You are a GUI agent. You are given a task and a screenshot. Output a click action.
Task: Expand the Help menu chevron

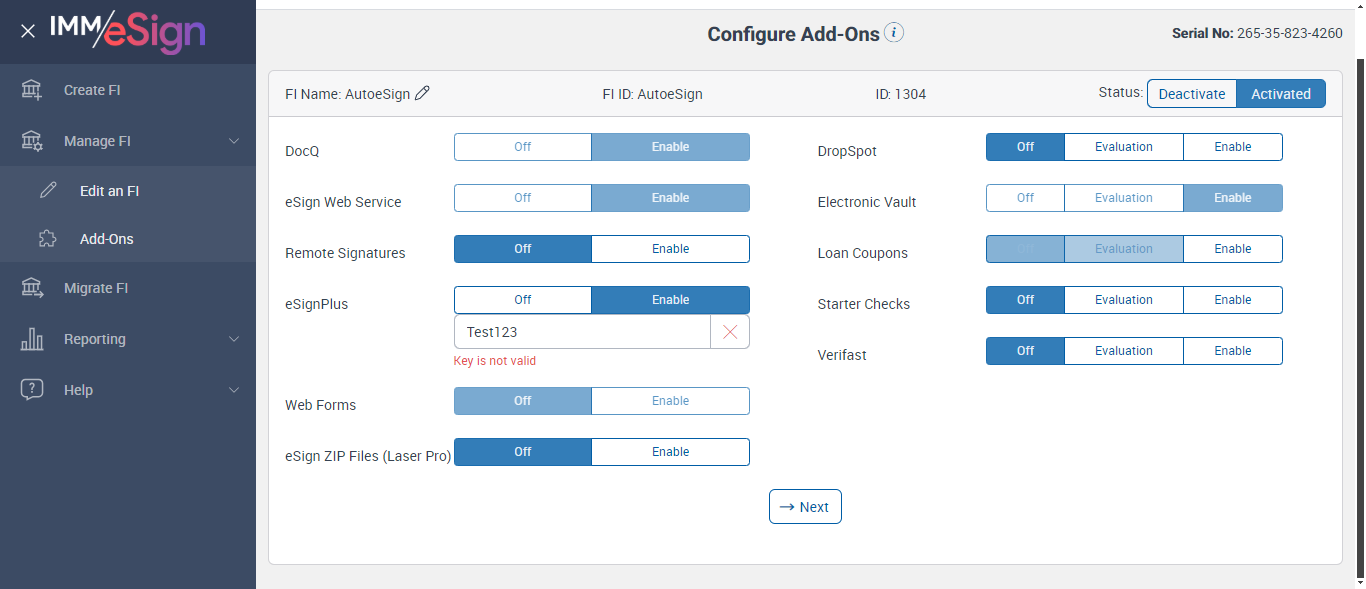(x=234, y=390)
